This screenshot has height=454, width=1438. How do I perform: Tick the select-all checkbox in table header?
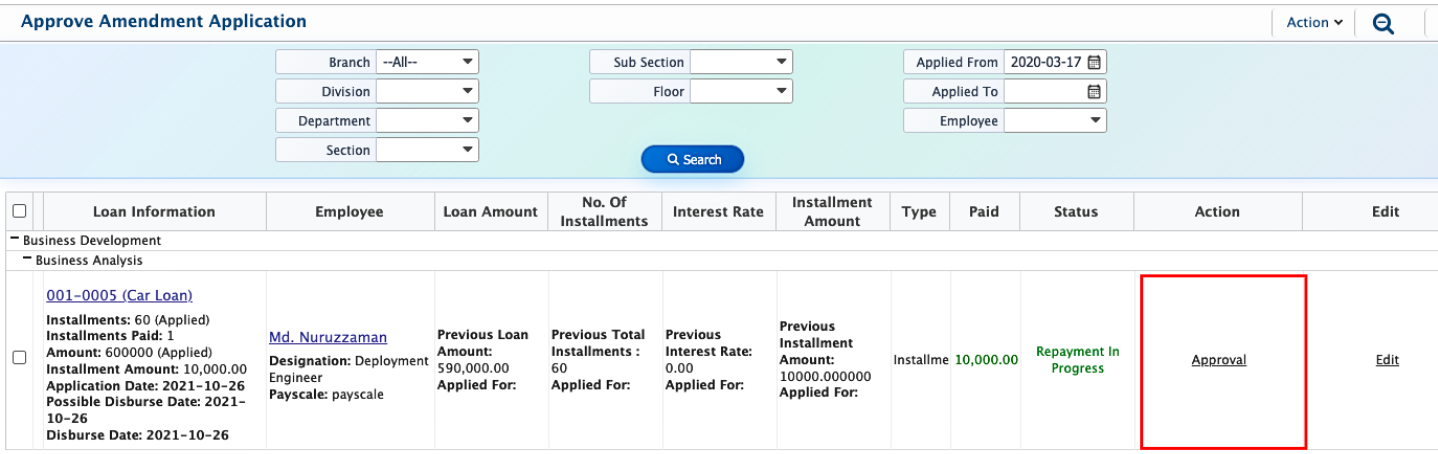(19, 211)
